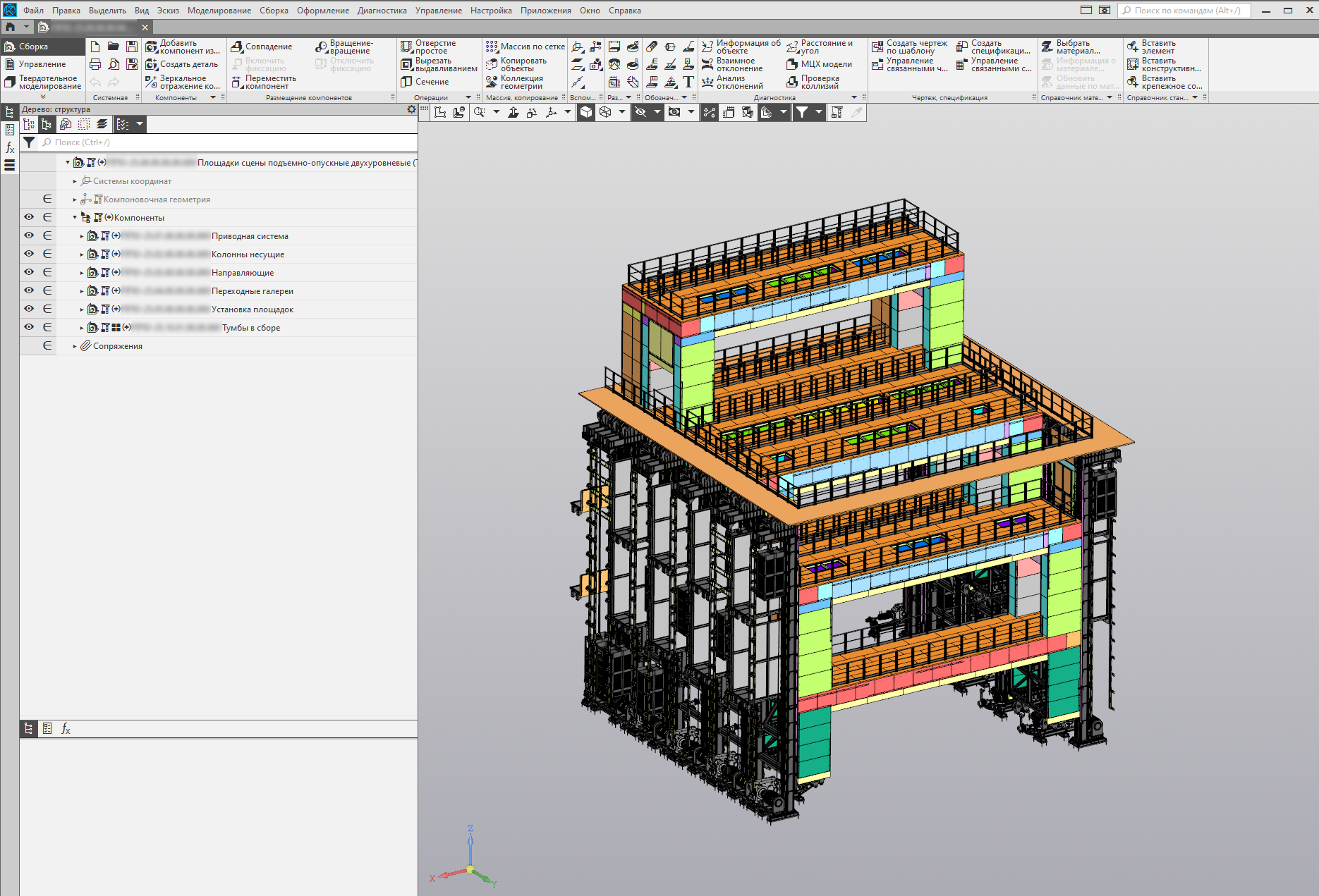Hide the Приводная система component
Image resolution: width=1319 pixels, height=896 pixels.
coord(29,236)
